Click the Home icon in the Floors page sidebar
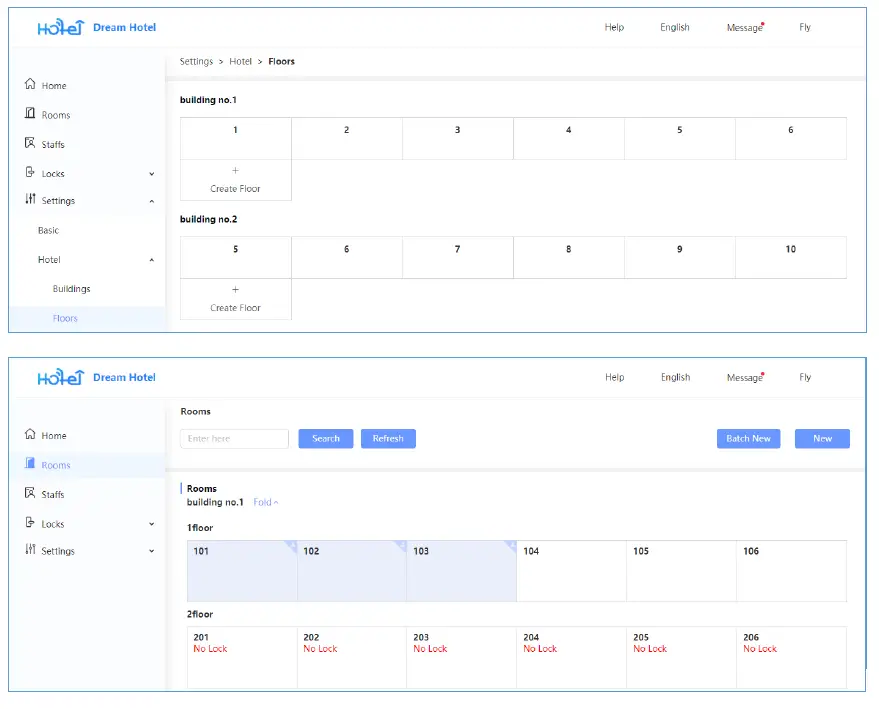The height and width of the screenshot is (709, 879). tap(30, 85)
